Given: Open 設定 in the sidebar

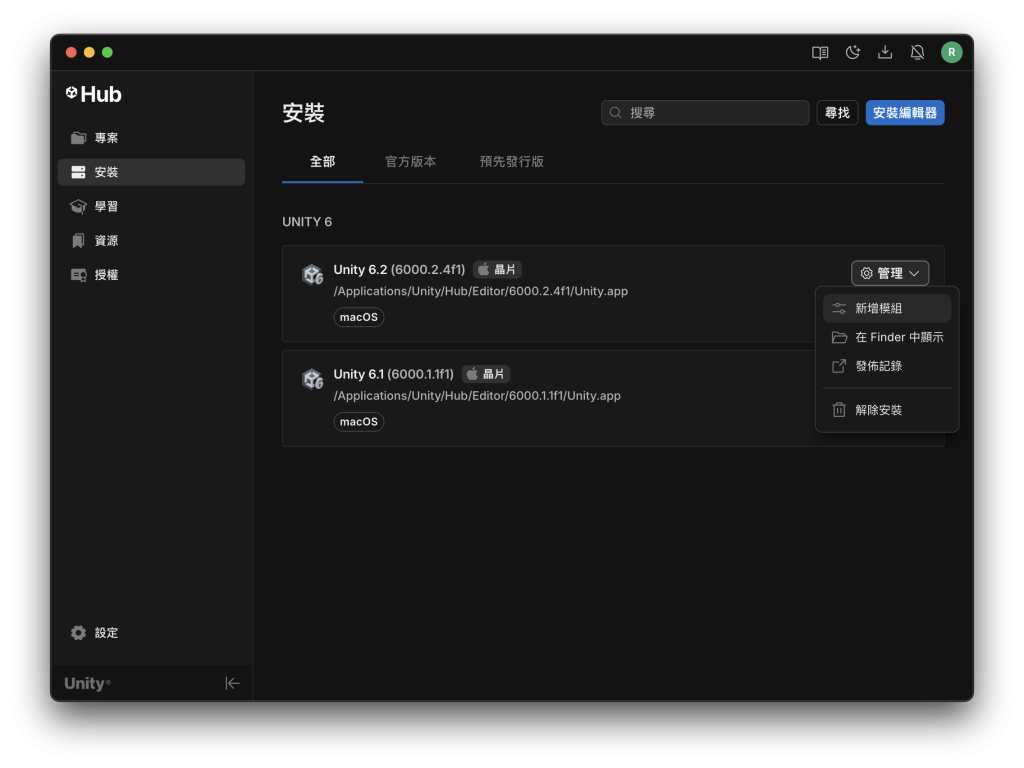Looking at the screenshot, I should tap(152, 632).
